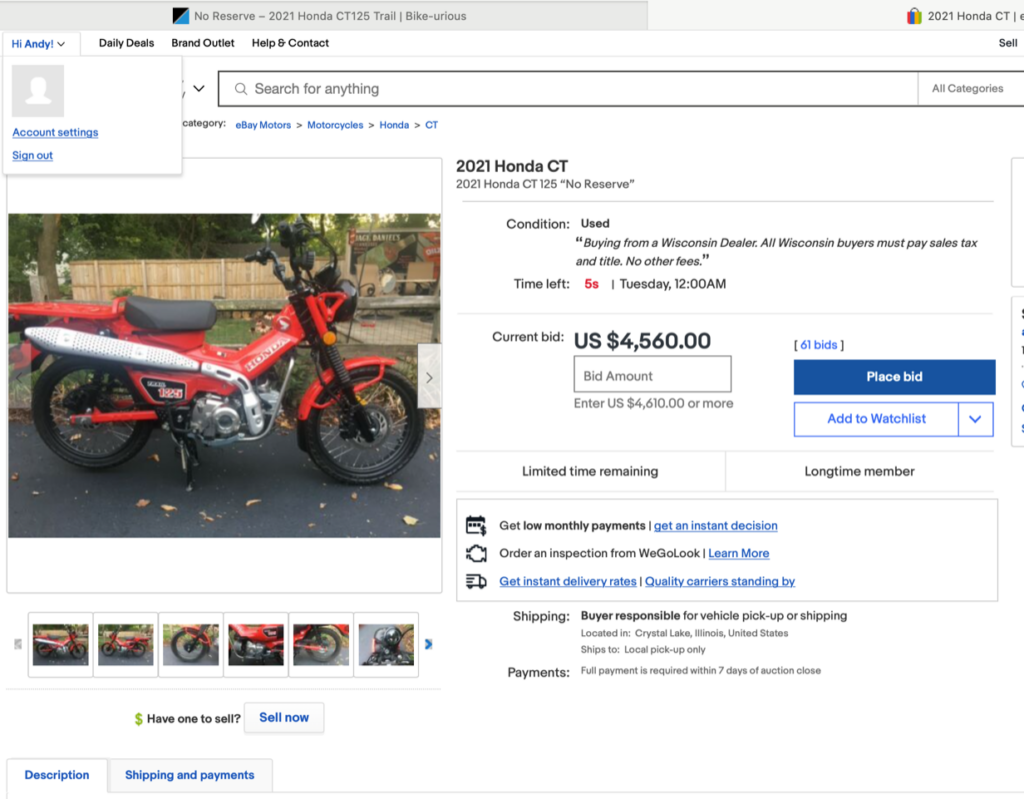Screen dimensions: 1024x799
Task: Go to CT breadcrumb
Action: 432,125
